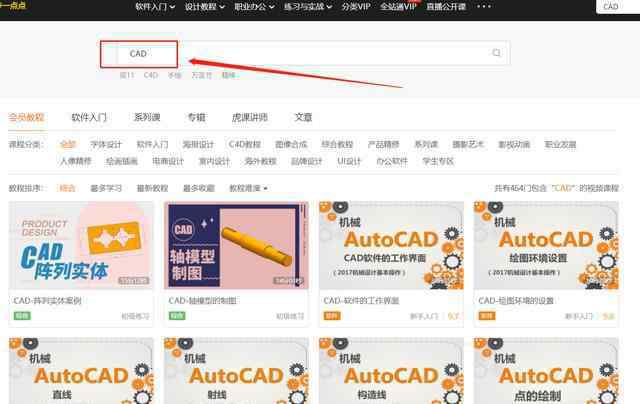Click the C4D hot keyword below search
This screenshot has width=640, height=404.
[x=151, y=75]
